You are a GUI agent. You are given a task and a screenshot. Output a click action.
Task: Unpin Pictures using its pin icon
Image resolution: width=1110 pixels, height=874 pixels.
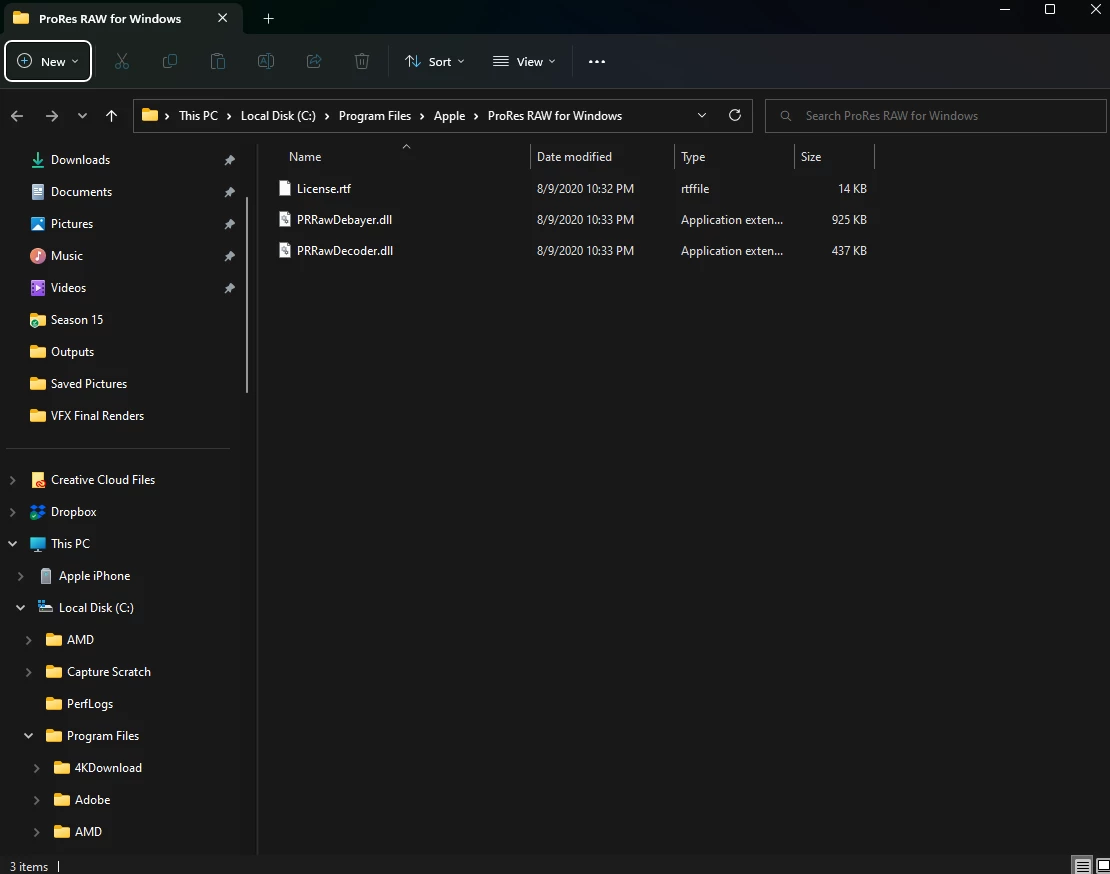click(x=229, y=224)
